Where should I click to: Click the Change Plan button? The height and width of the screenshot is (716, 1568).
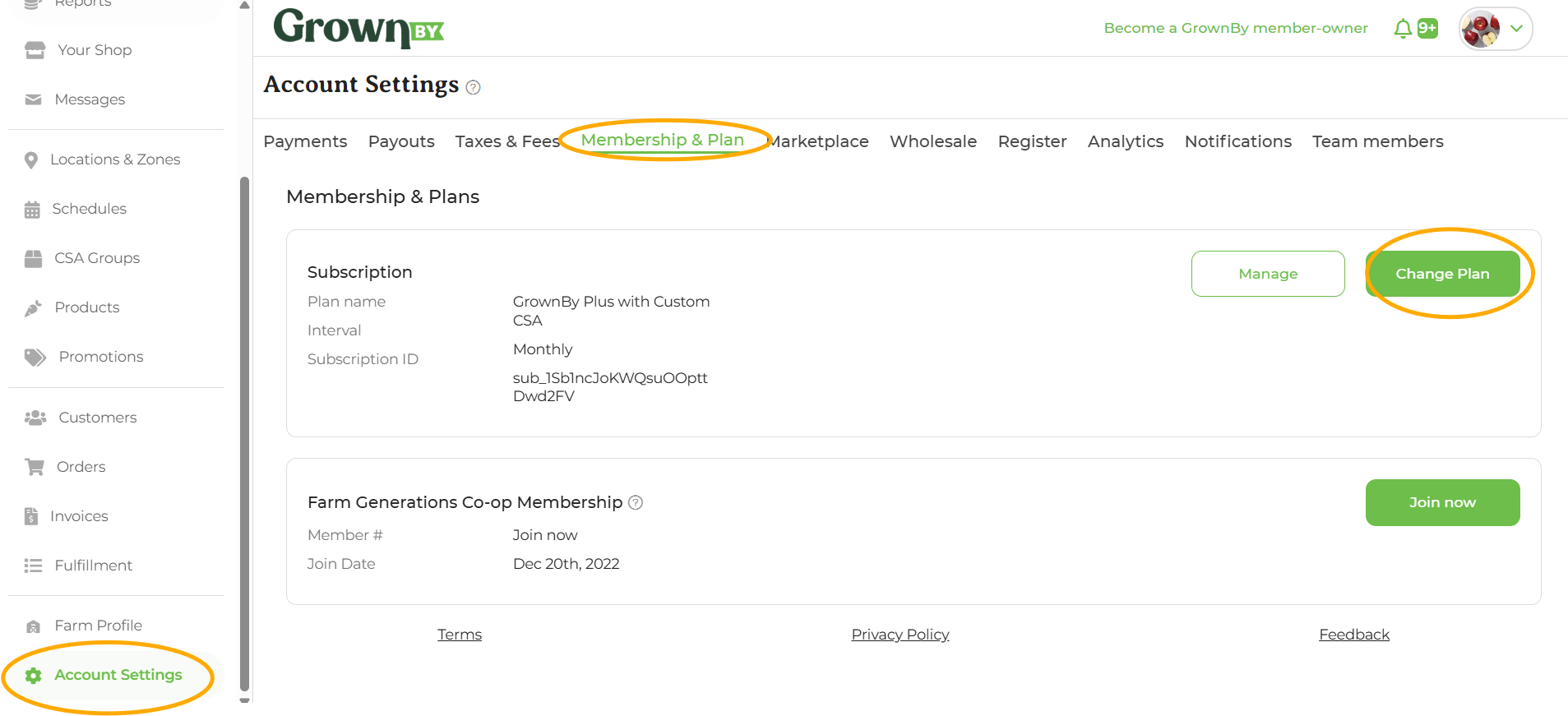1442,274
